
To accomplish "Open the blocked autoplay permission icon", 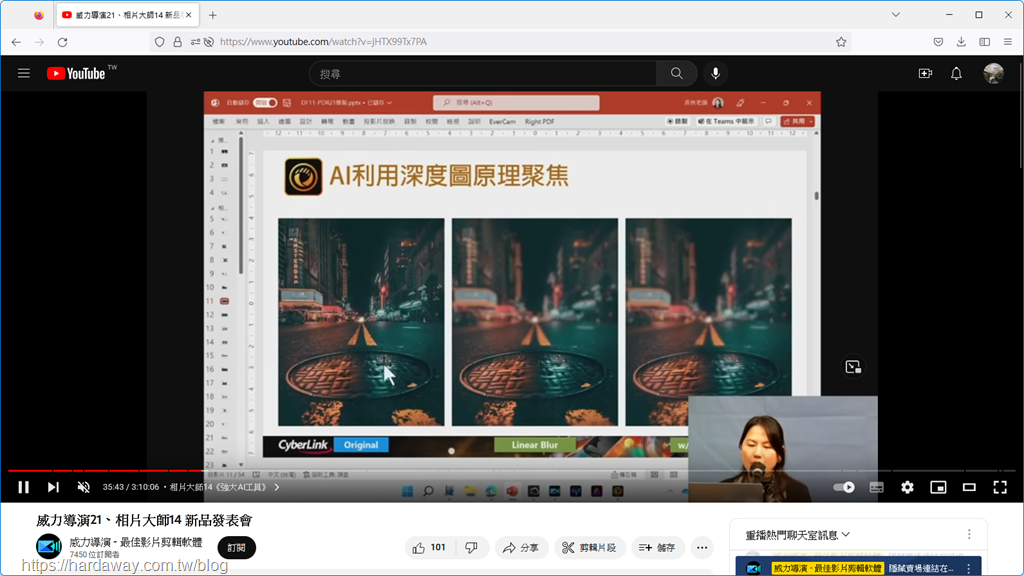I will click(209, 42).
